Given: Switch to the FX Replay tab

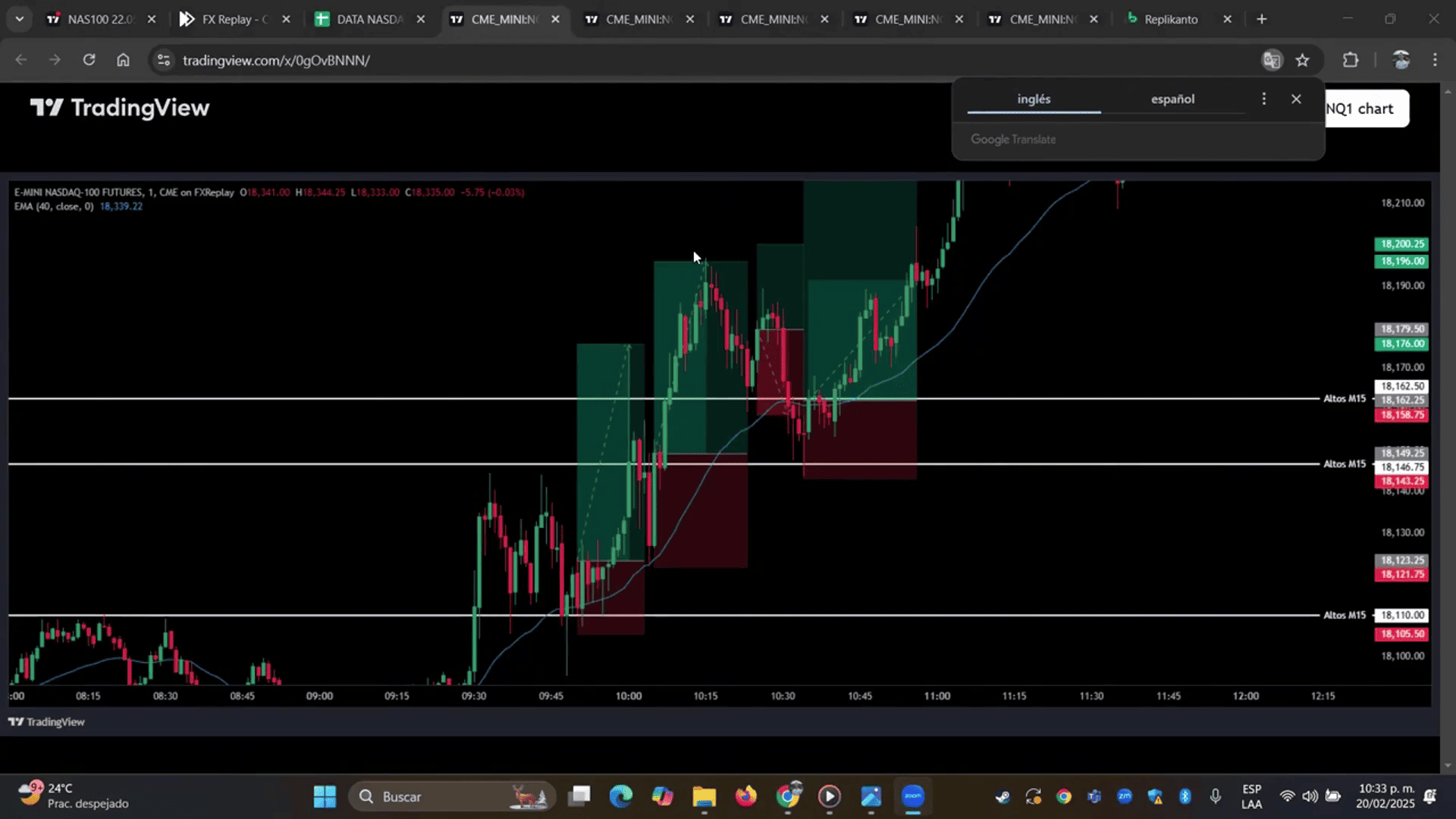Looking at the screenshot, I should (227, 19).
